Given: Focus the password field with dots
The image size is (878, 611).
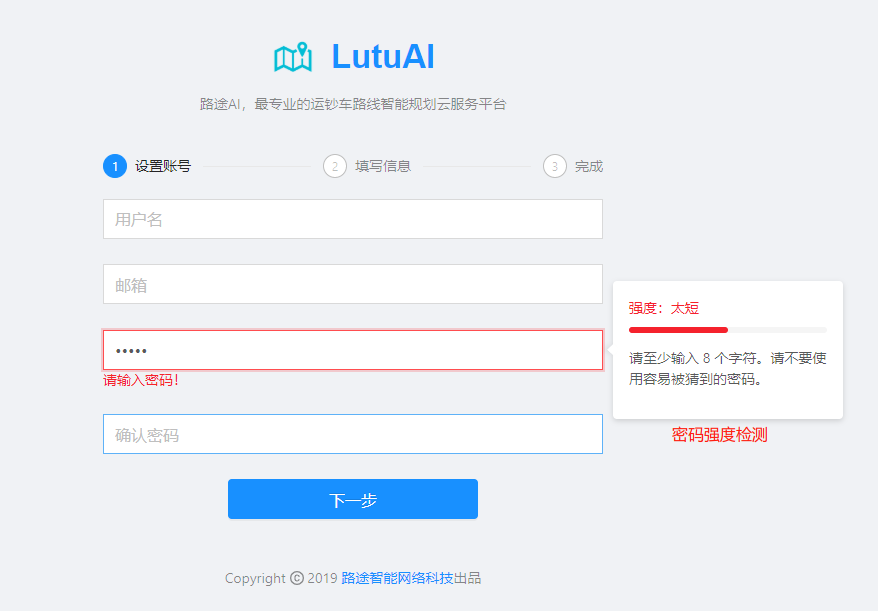Looking at the screenshot, I should pyautogui.click(x=352, y=350).
